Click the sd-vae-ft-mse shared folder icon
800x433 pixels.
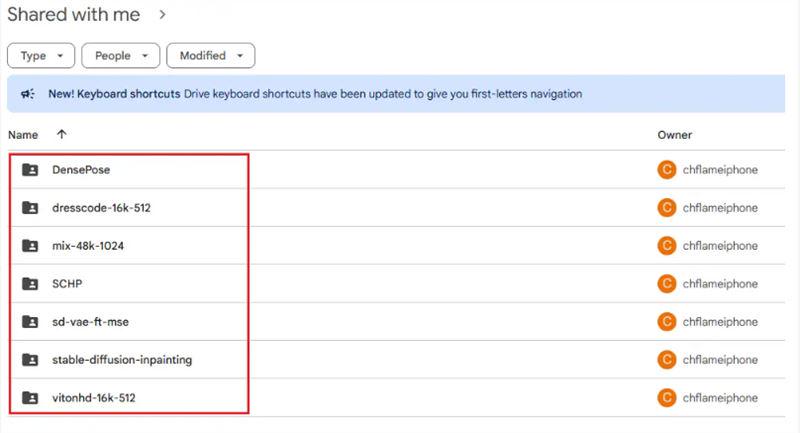click(x=30, y=322)
